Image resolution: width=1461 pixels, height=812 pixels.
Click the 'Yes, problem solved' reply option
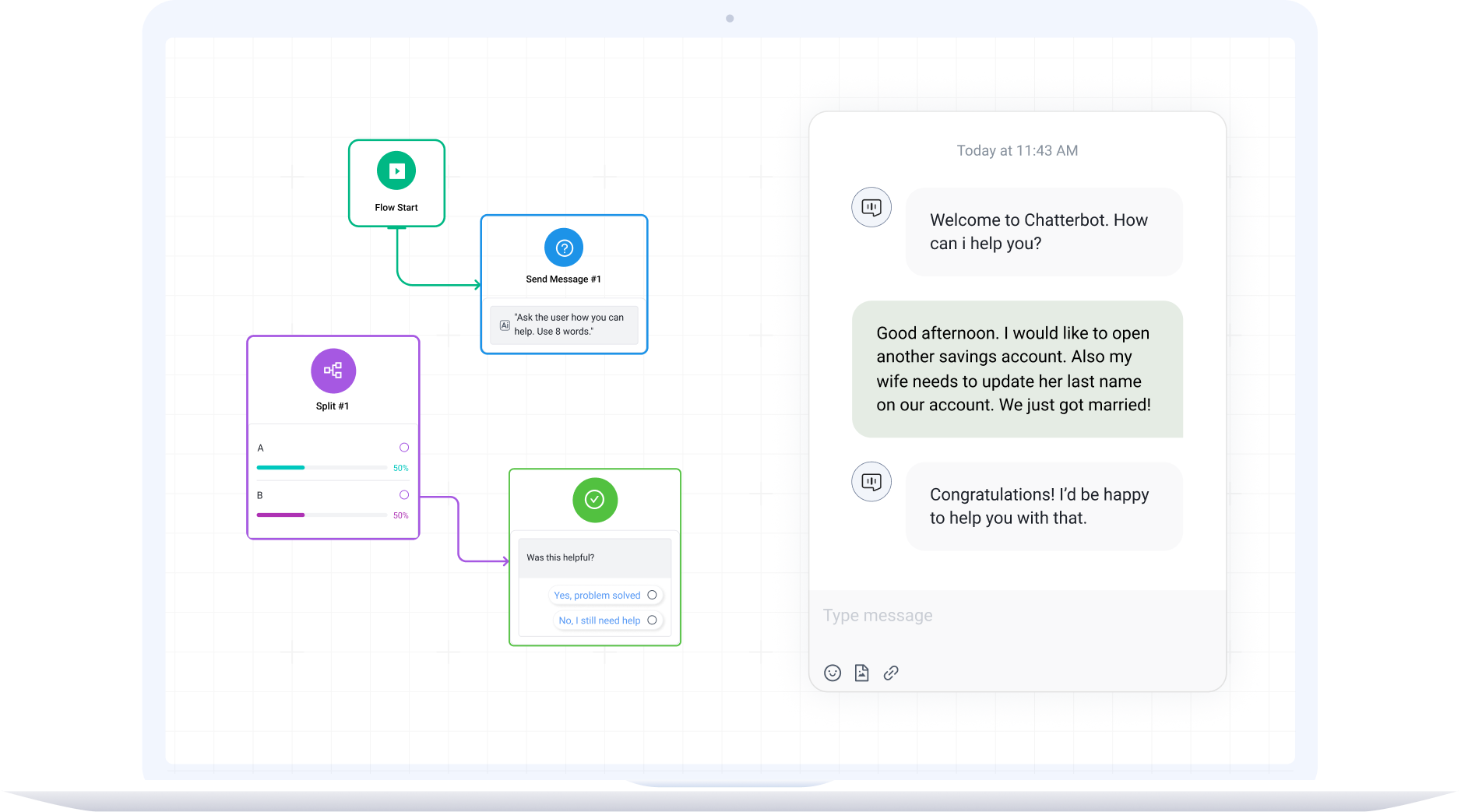coord(596,595)
